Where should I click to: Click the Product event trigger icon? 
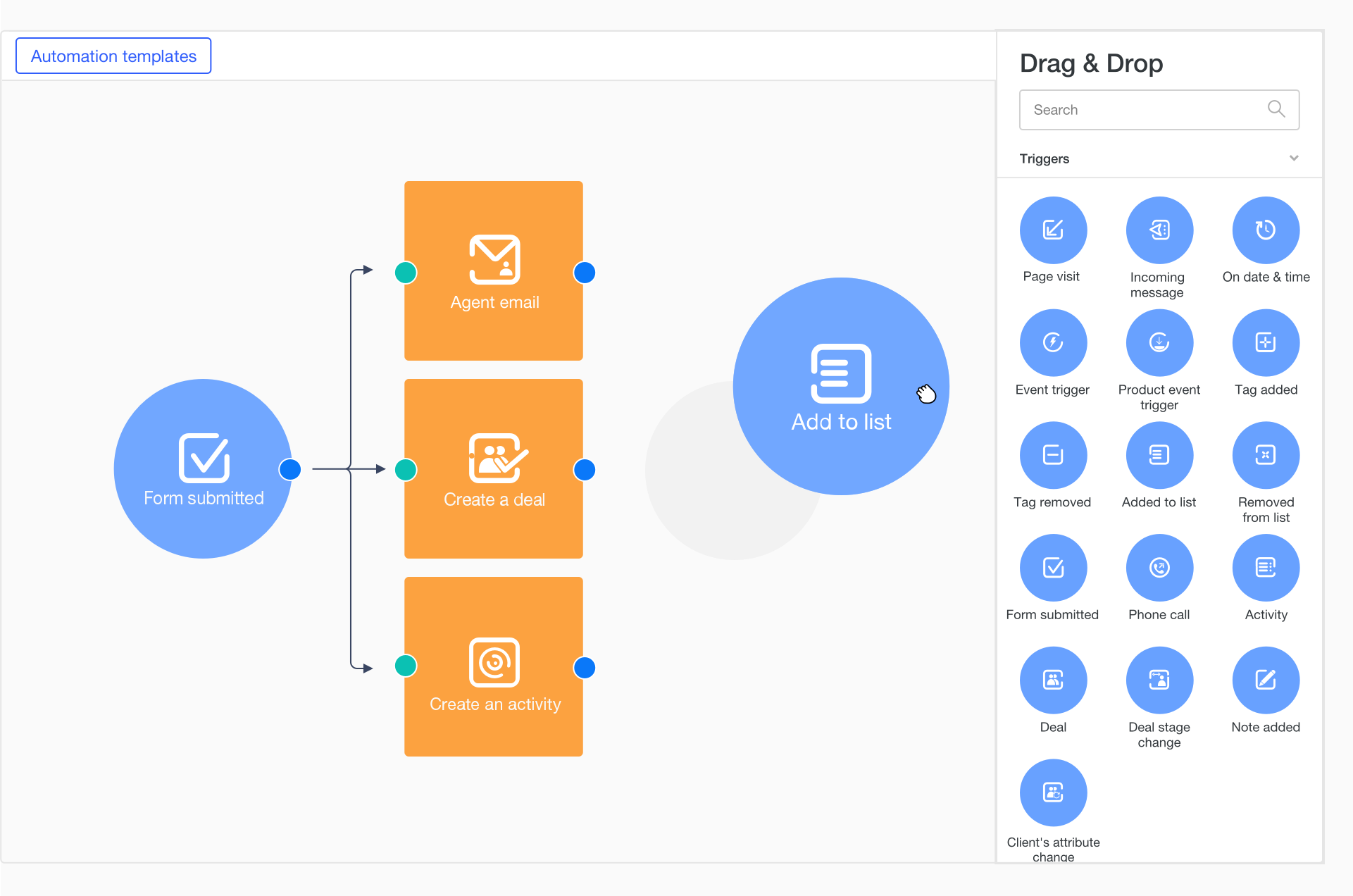tap(1159, 343)
